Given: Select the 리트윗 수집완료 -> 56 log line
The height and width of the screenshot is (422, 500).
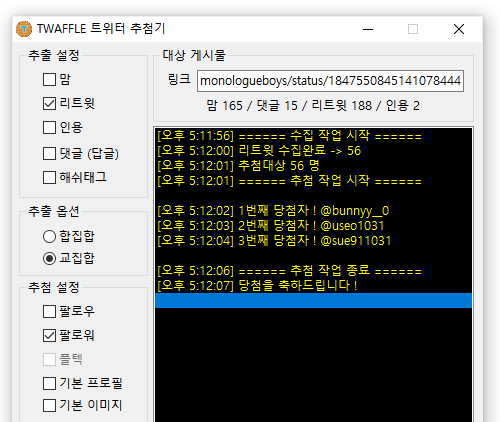Looking at the screenshot, I should 314,151.
